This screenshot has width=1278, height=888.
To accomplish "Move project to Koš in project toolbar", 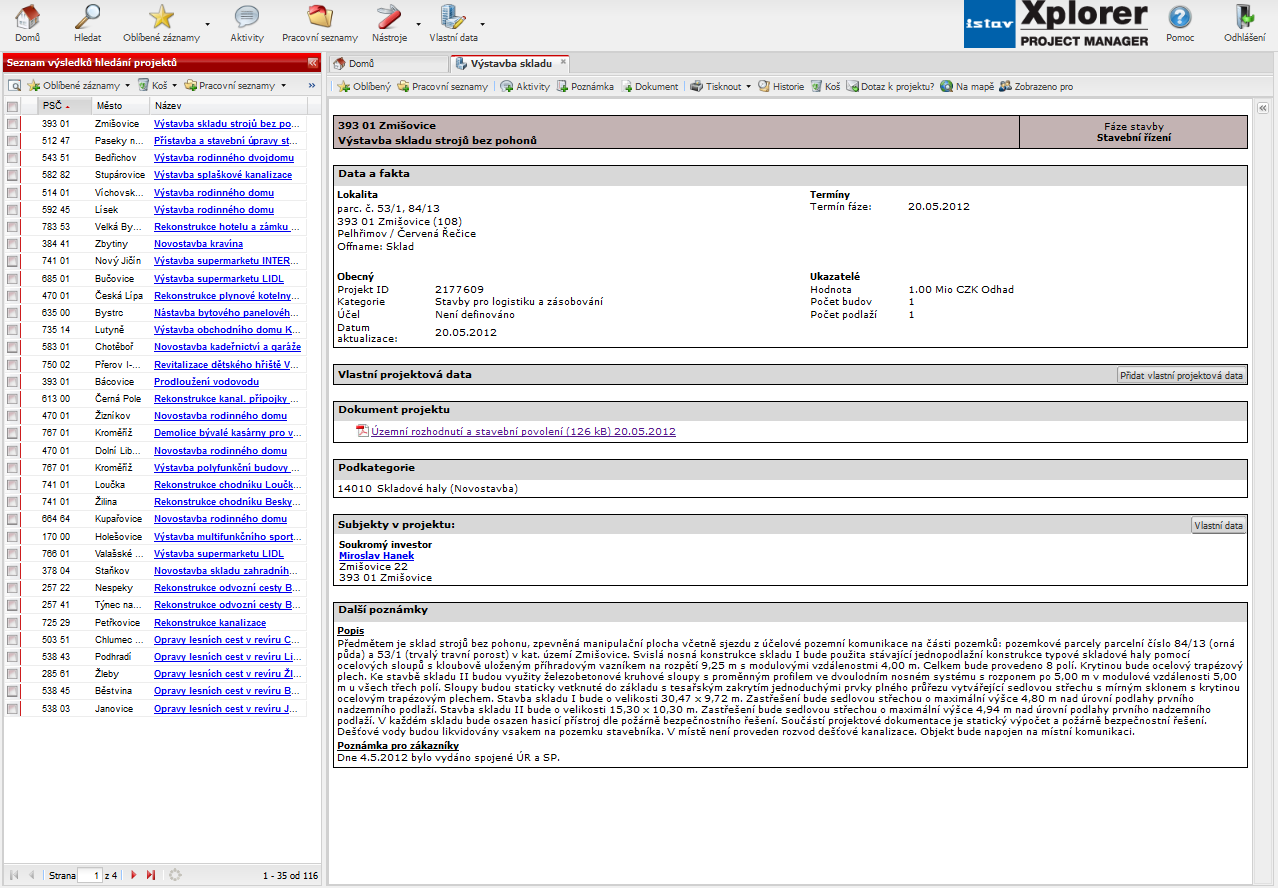I will 825,87.
